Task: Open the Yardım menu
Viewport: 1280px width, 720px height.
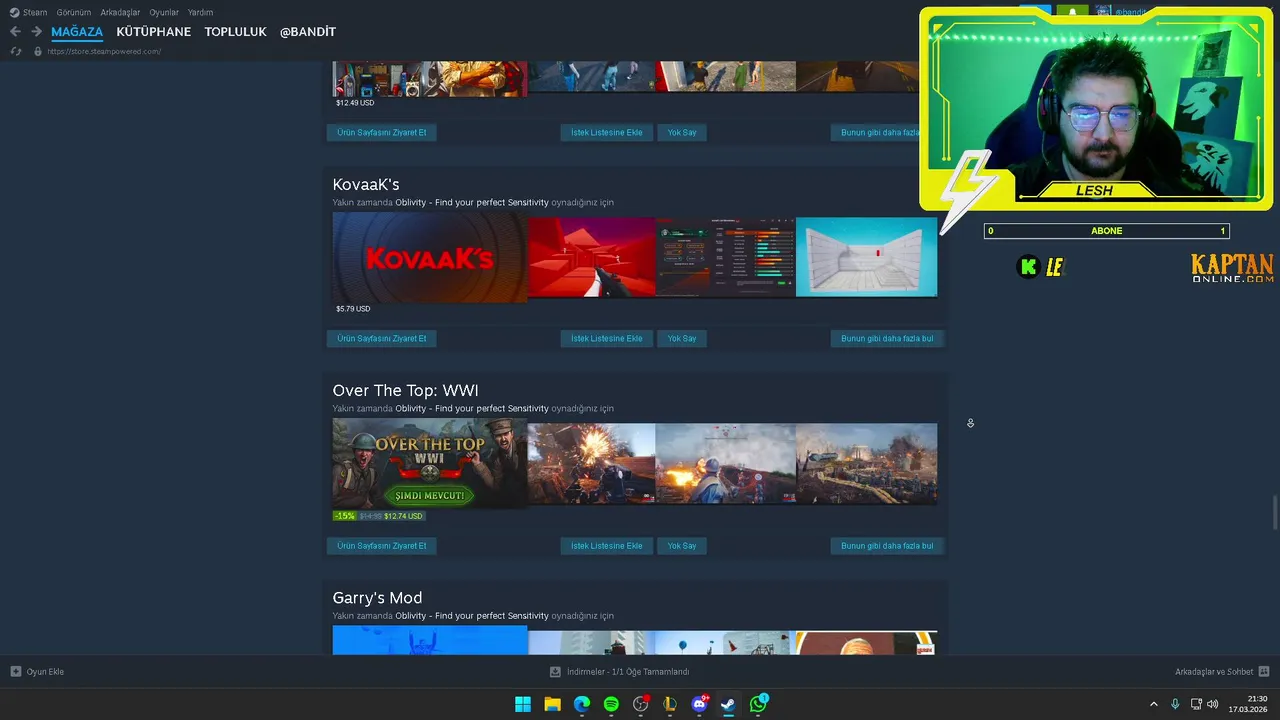Action: [200, 12]
